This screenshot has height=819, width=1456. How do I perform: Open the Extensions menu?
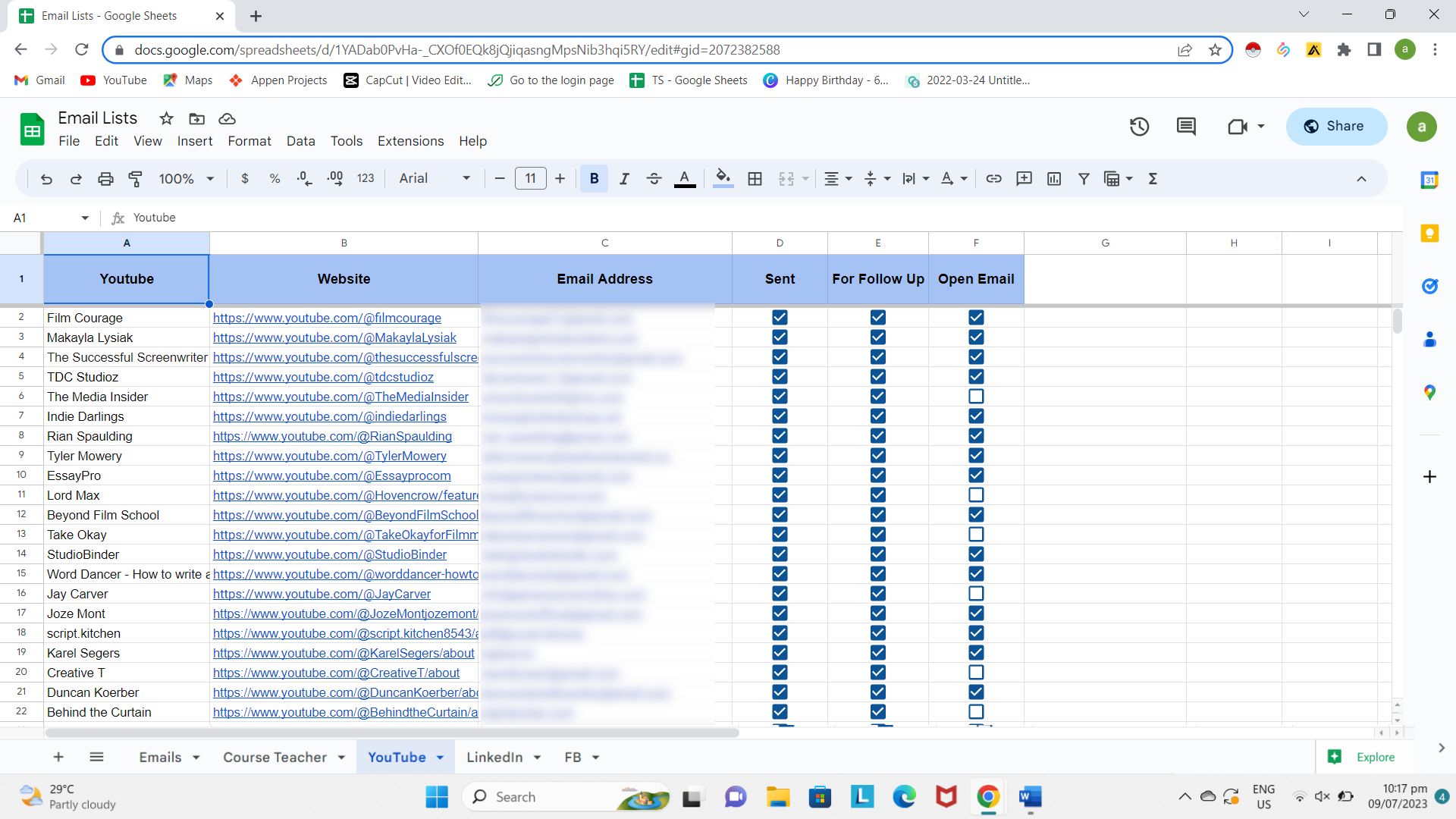(410, 141)
